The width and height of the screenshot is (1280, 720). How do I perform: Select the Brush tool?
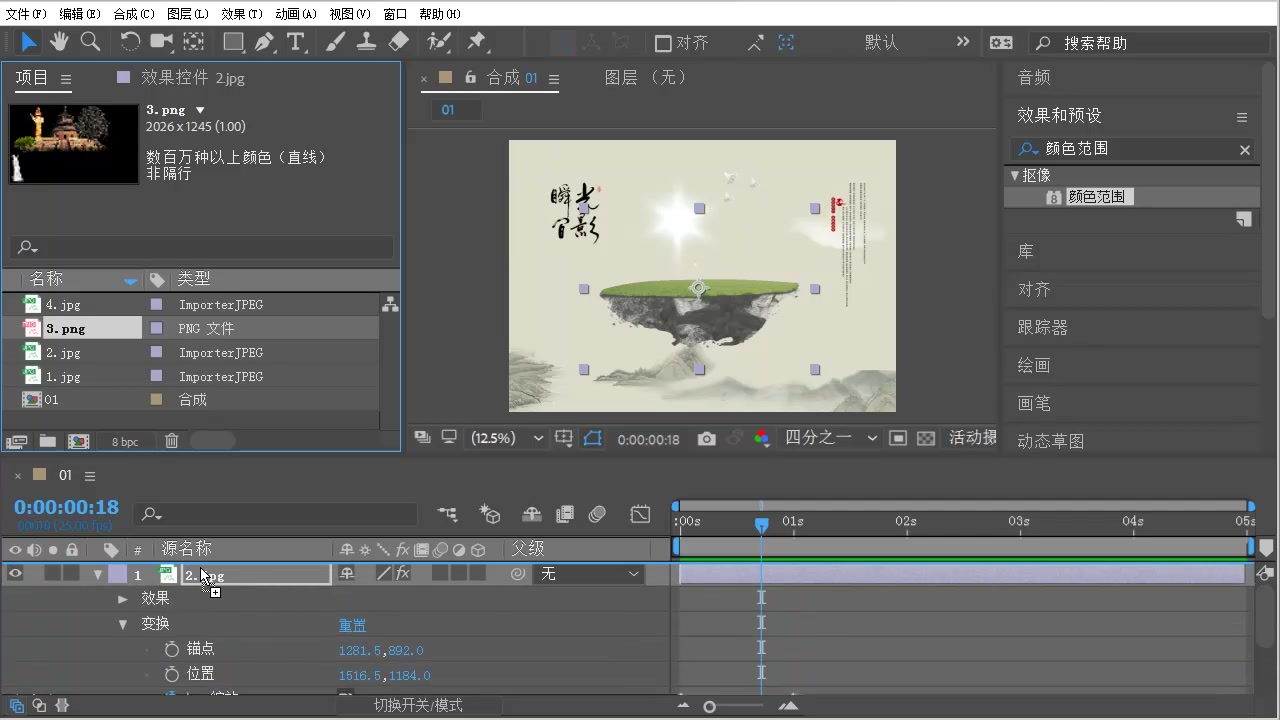point(335,41)
